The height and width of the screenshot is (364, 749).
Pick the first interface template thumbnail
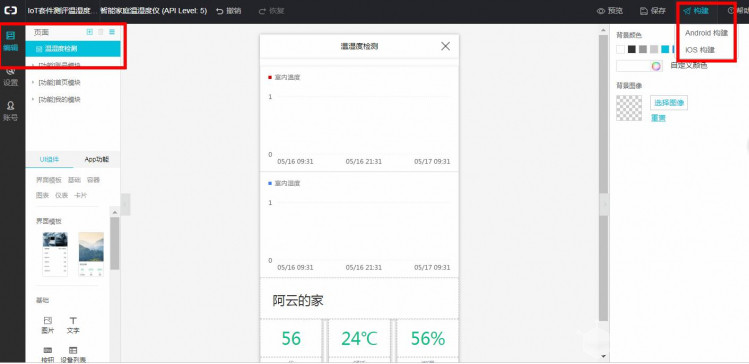pyautogui.click(x=55, y=254)
